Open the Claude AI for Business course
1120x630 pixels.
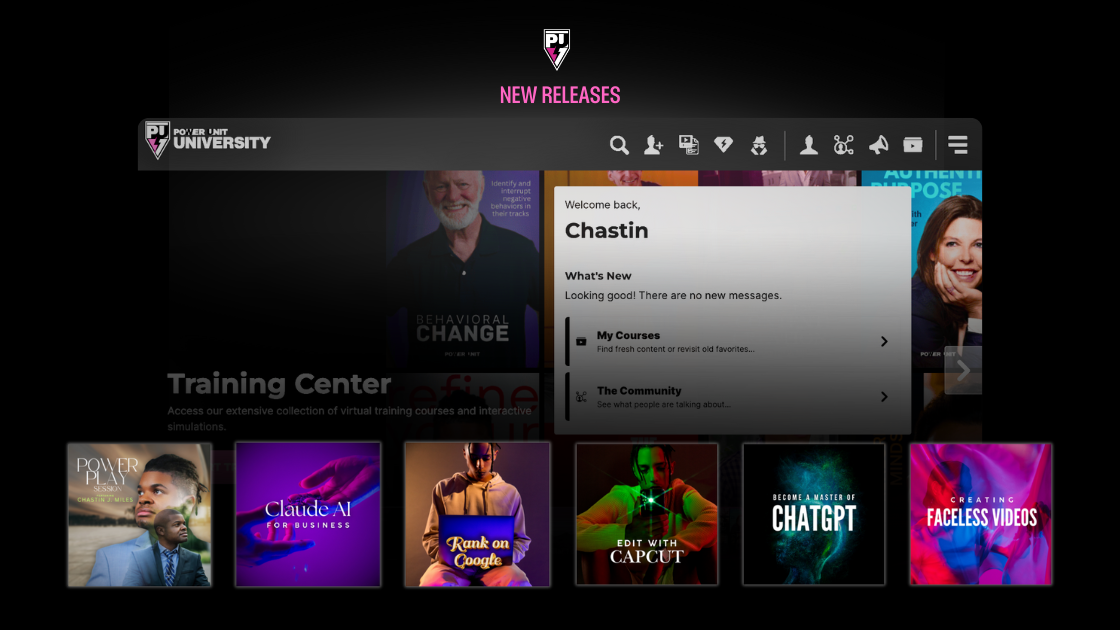tap(308, 514)
